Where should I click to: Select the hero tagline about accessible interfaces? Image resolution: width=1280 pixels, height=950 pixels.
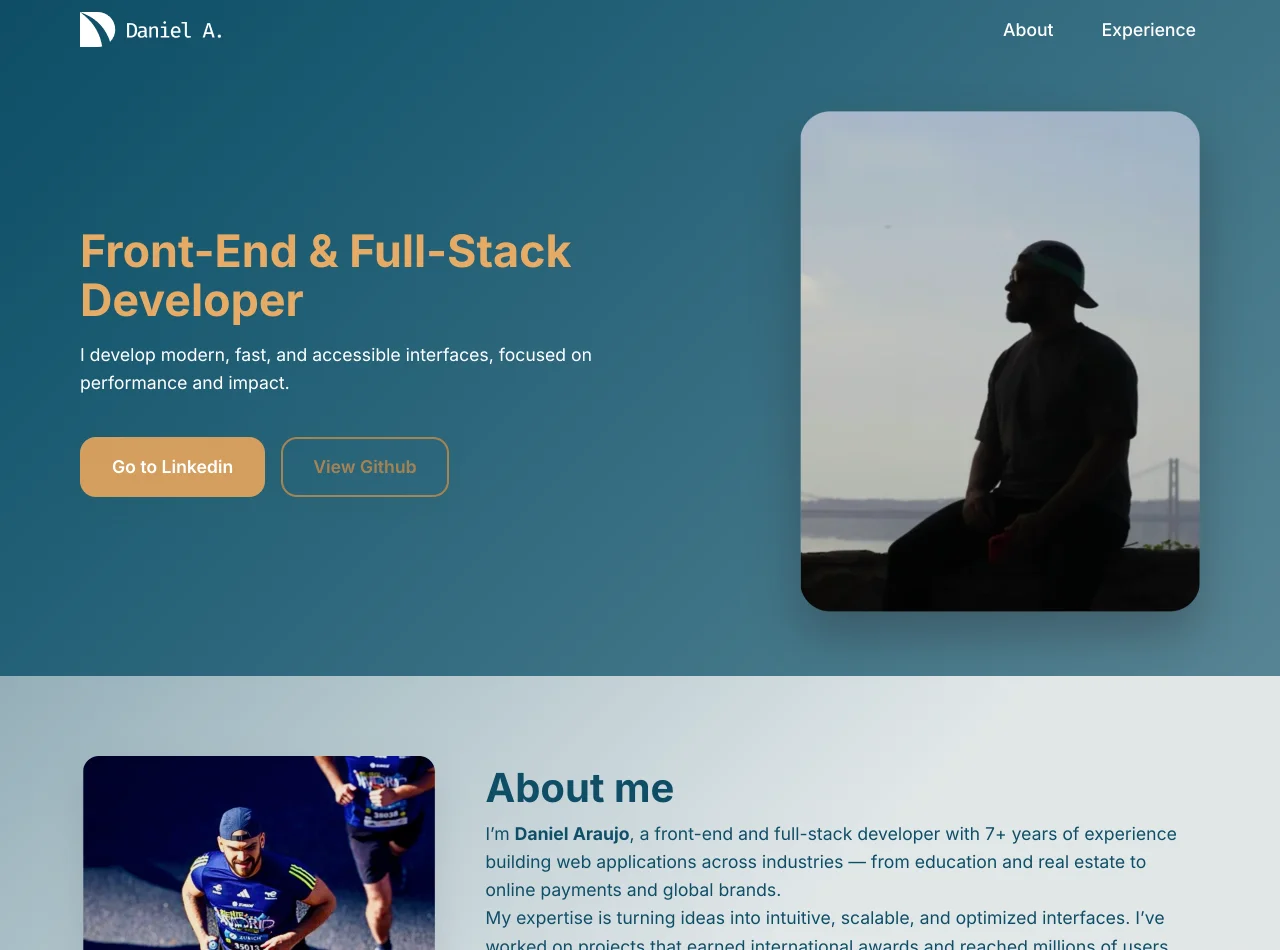(x=336, y=369)
